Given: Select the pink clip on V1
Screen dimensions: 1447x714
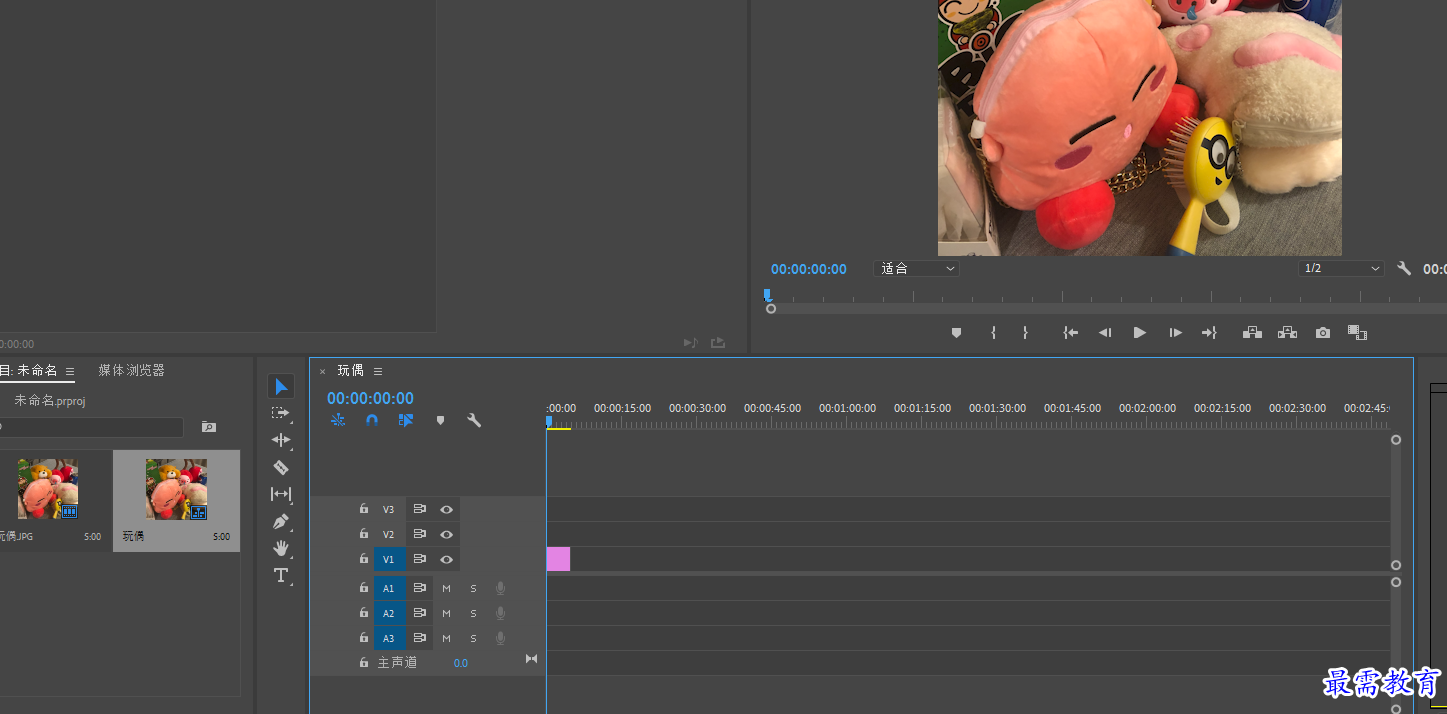Looking at the screenshot, I should click(558, 559).
